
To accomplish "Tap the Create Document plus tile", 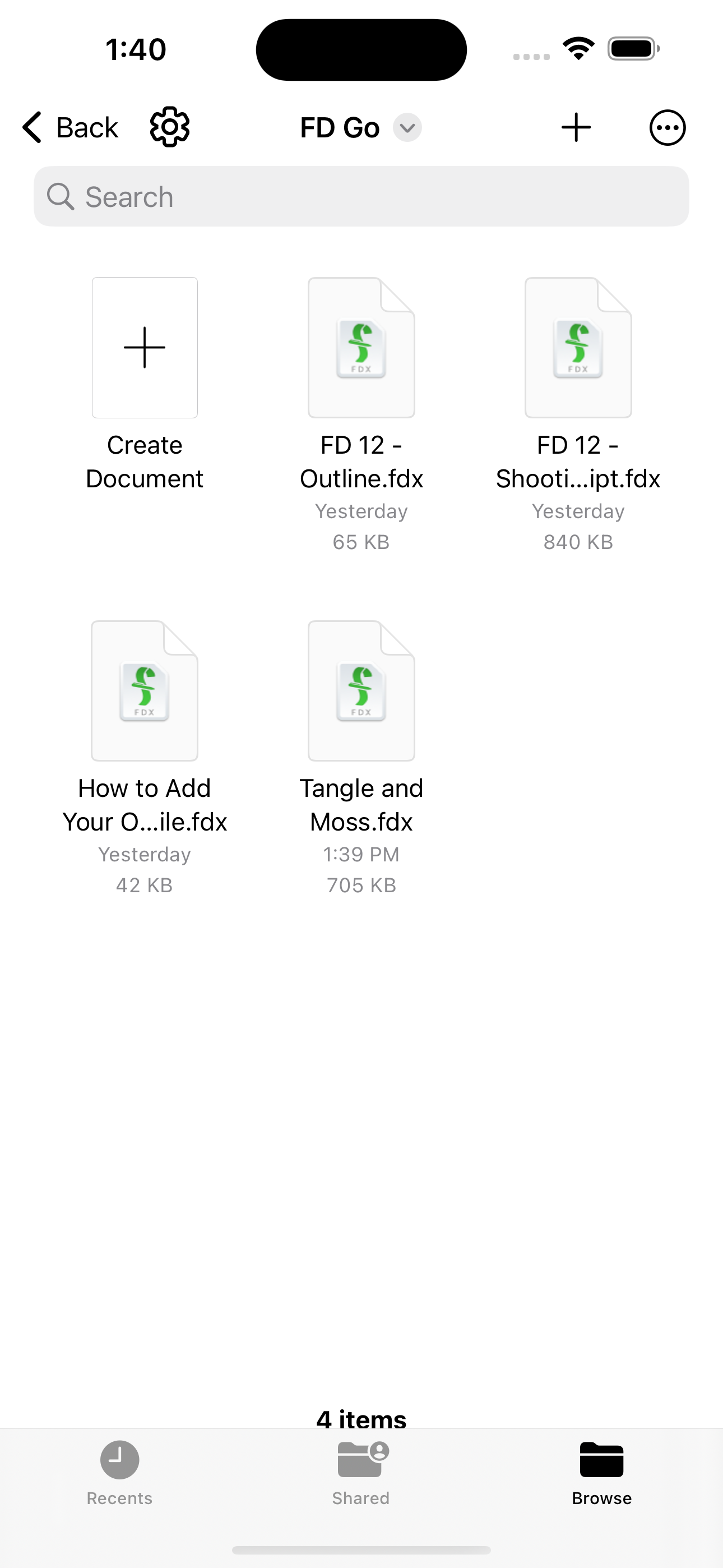I will (145, 348).
